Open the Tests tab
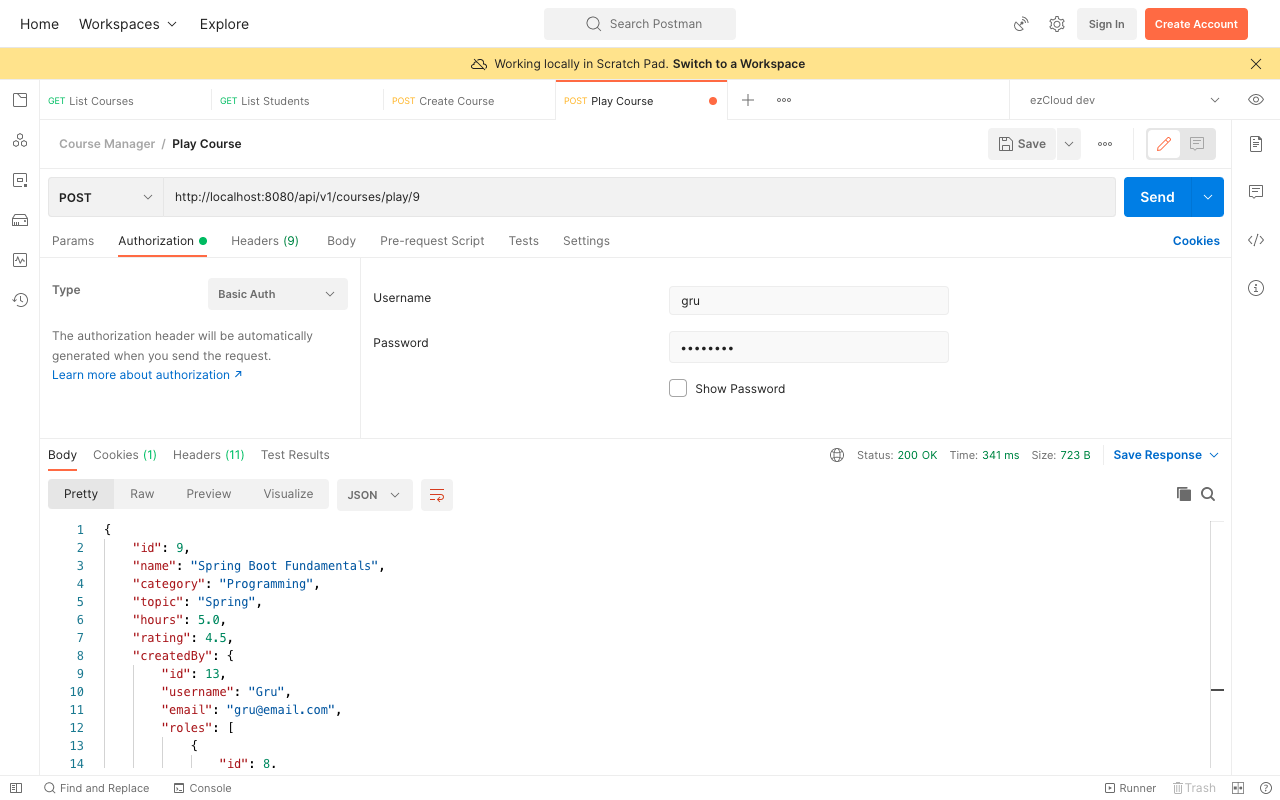Screen dimensions: 1280x800 tap(524, 241)
